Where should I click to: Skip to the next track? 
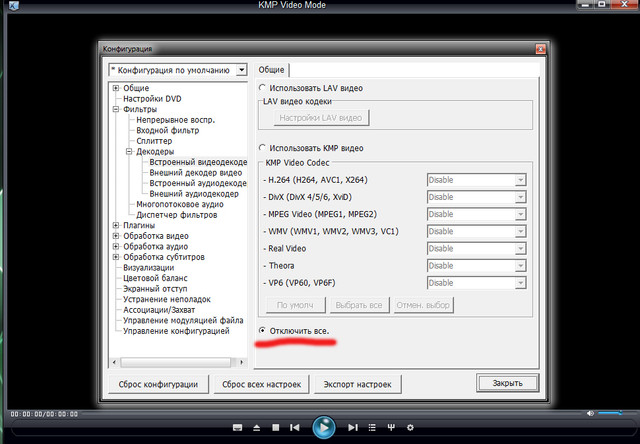click(x=353, y=427)
